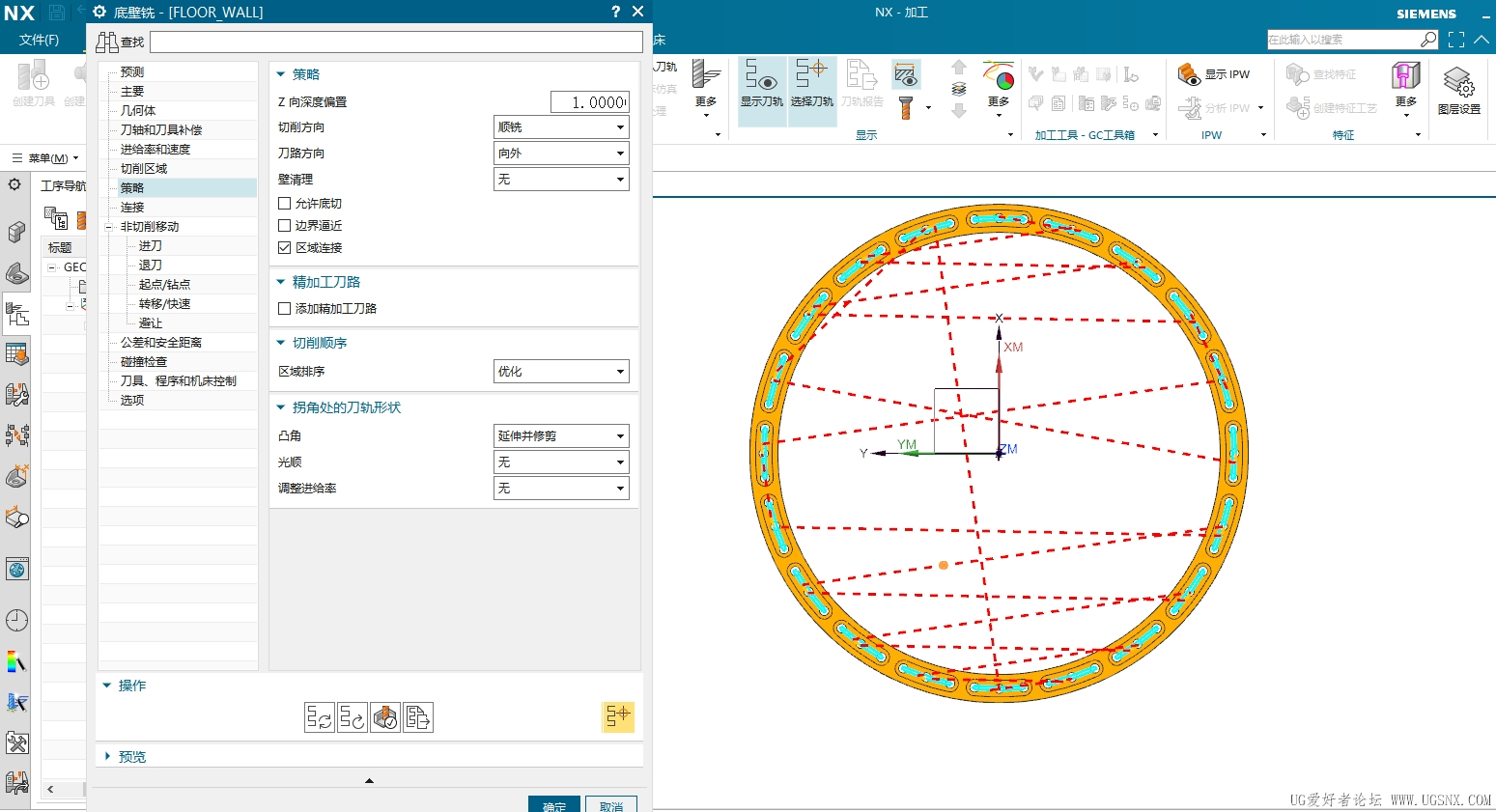Viewport: 1496px width, 812px height.
Task: Click the 分析 IPW button
Action: tap(1215, 108)
